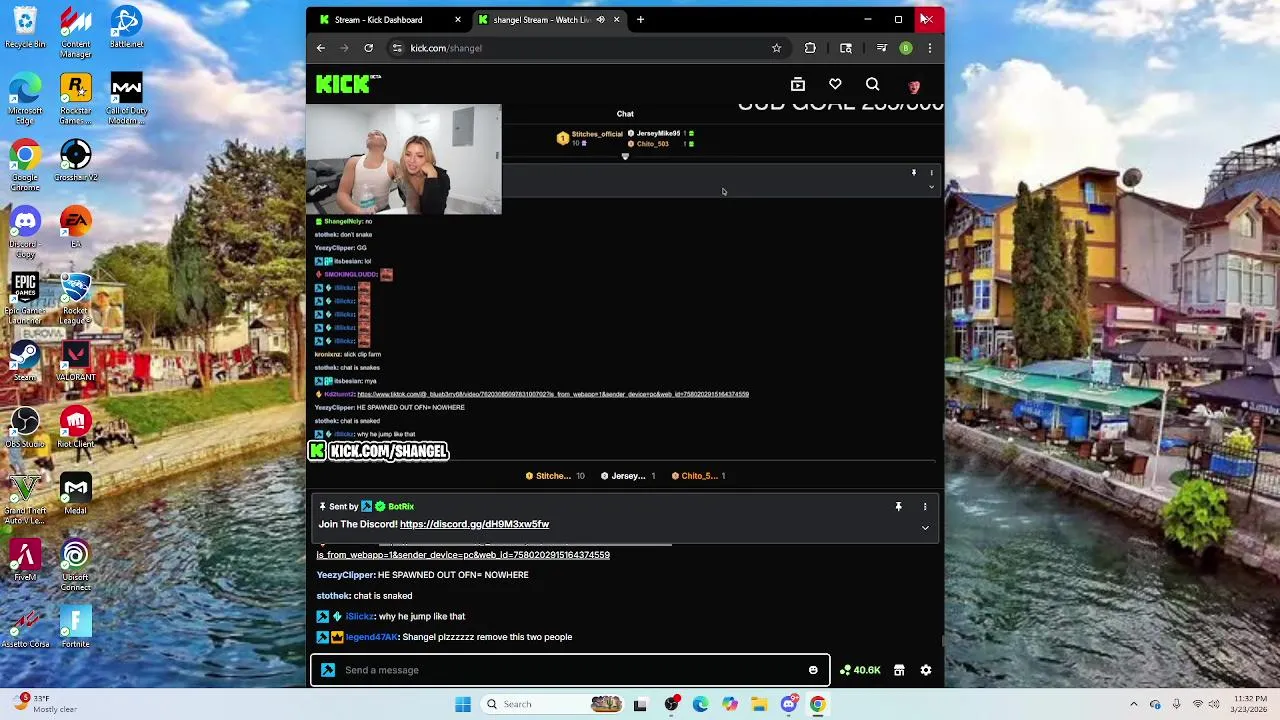The width and height of the screenshot is (1280, 720).
Task: Click the Jersey... gifter entry
Action: click(628, 476)
